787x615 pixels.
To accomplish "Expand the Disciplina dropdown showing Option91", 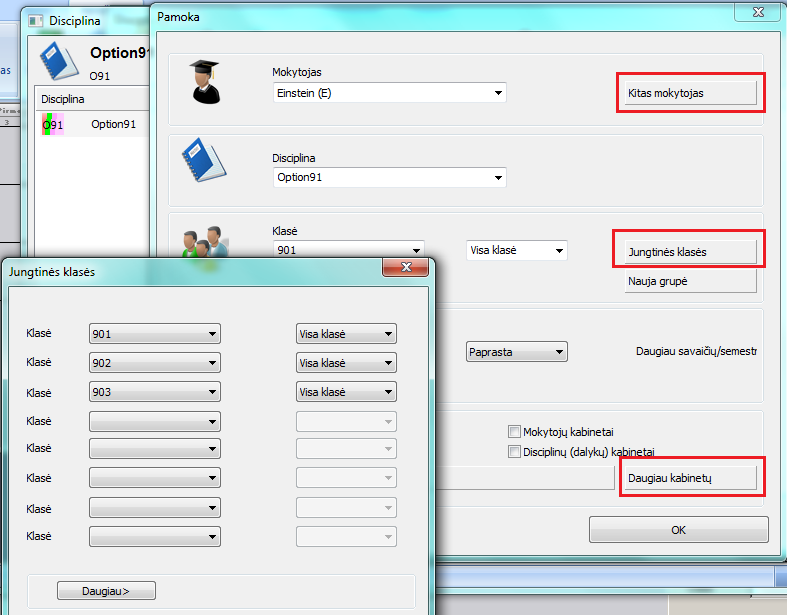I will pyautogui.click(x=390, y=178).
